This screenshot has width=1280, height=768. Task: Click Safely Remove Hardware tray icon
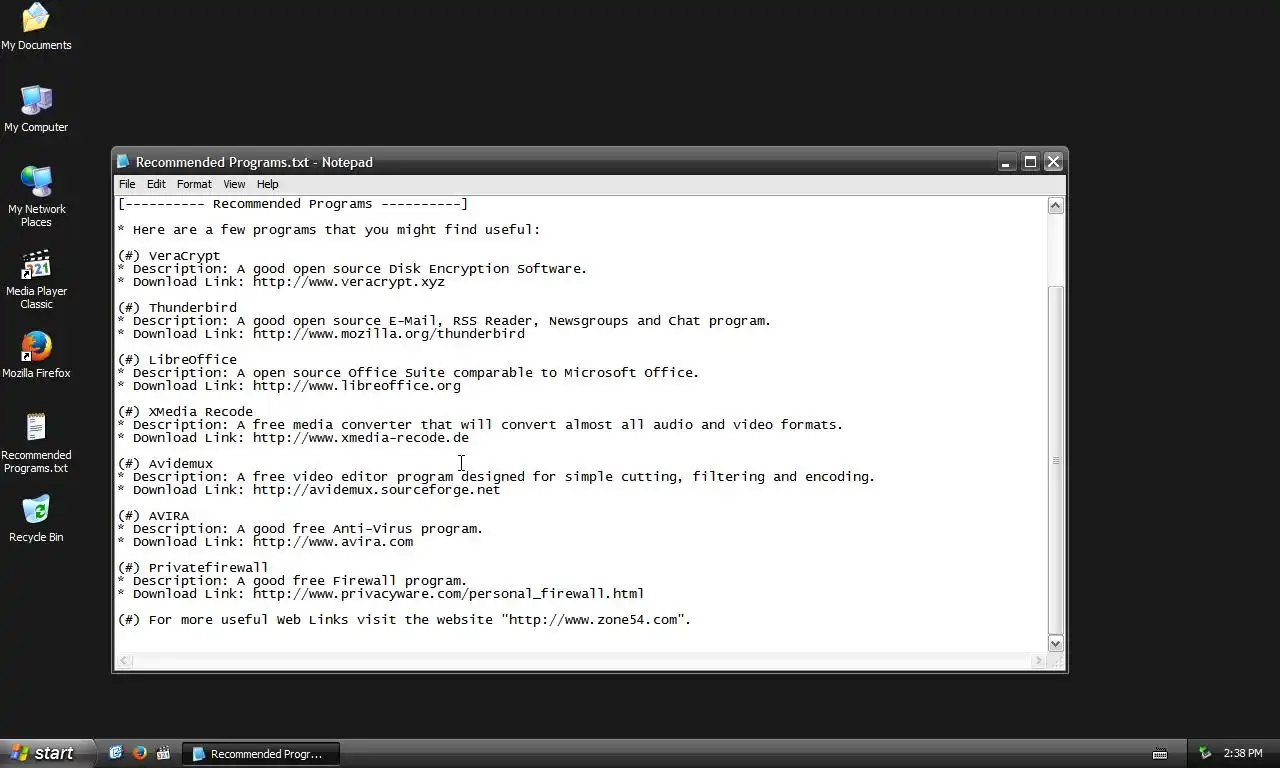[x=1205, y=753]
